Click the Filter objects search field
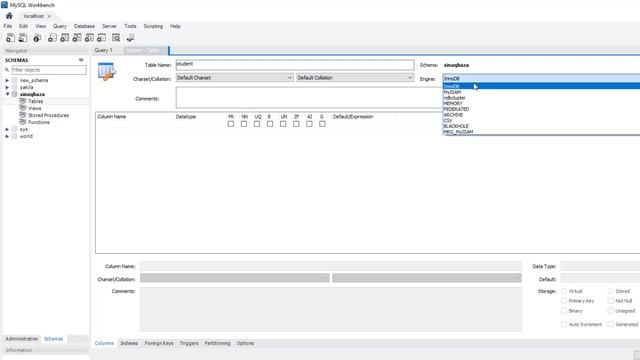Image resolution: width=640 pixels, height=360 pixels. coord(49,70)
